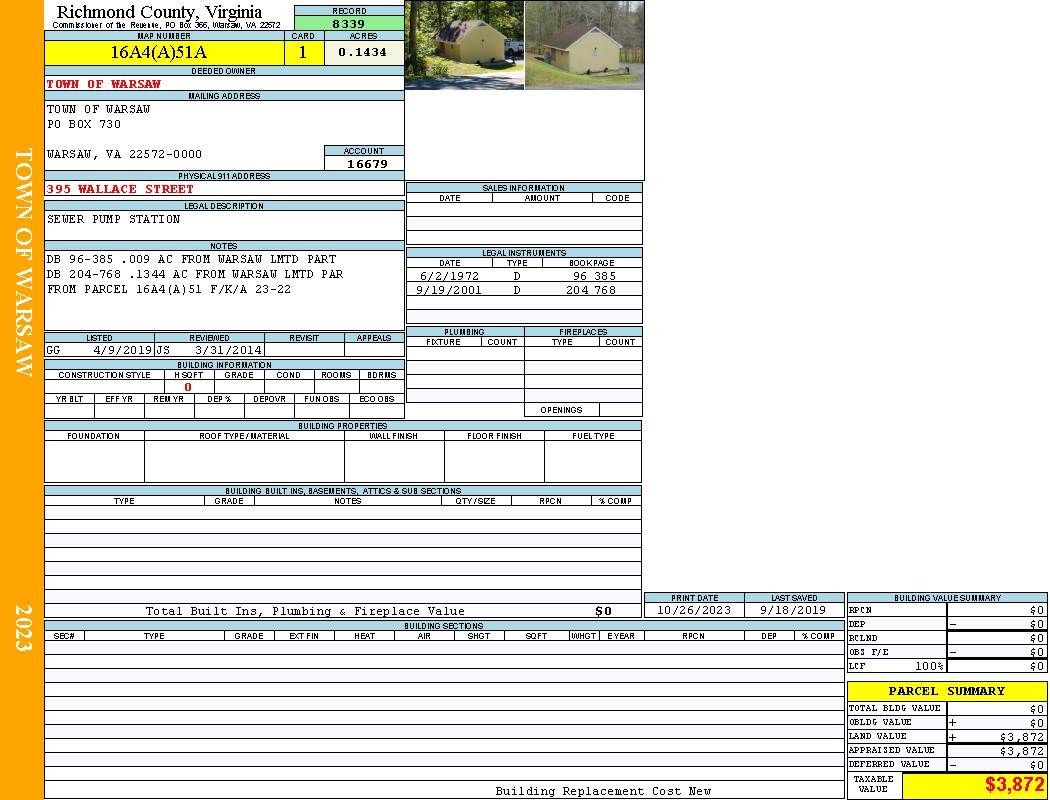Viewport: 1050px width, 800px height.
Task: Click the left pump station photo thumbnail
Action: click(x=464, y=45)
